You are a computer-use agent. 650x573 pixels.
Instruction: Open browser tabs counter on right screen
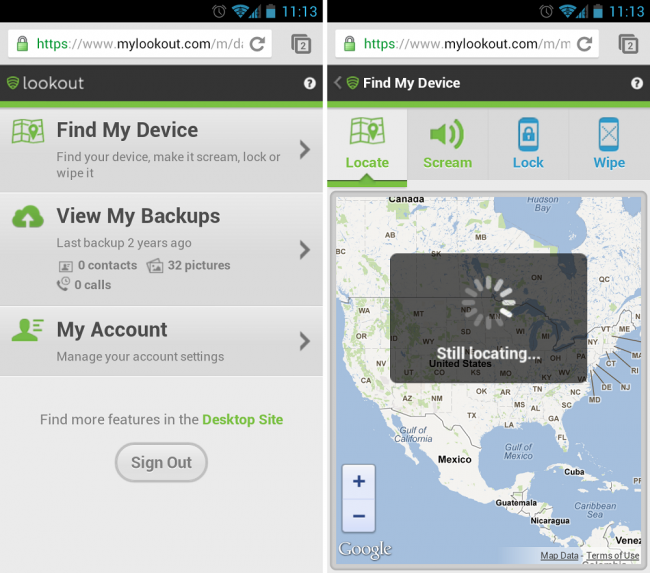tap(628, 44)
